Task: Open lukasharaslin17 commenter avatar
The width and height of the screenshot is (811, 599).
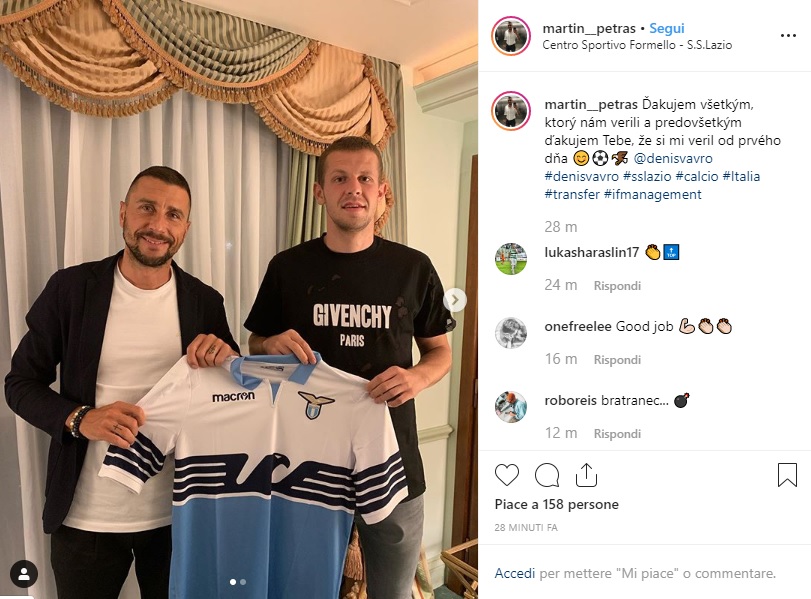Action: 510,259
